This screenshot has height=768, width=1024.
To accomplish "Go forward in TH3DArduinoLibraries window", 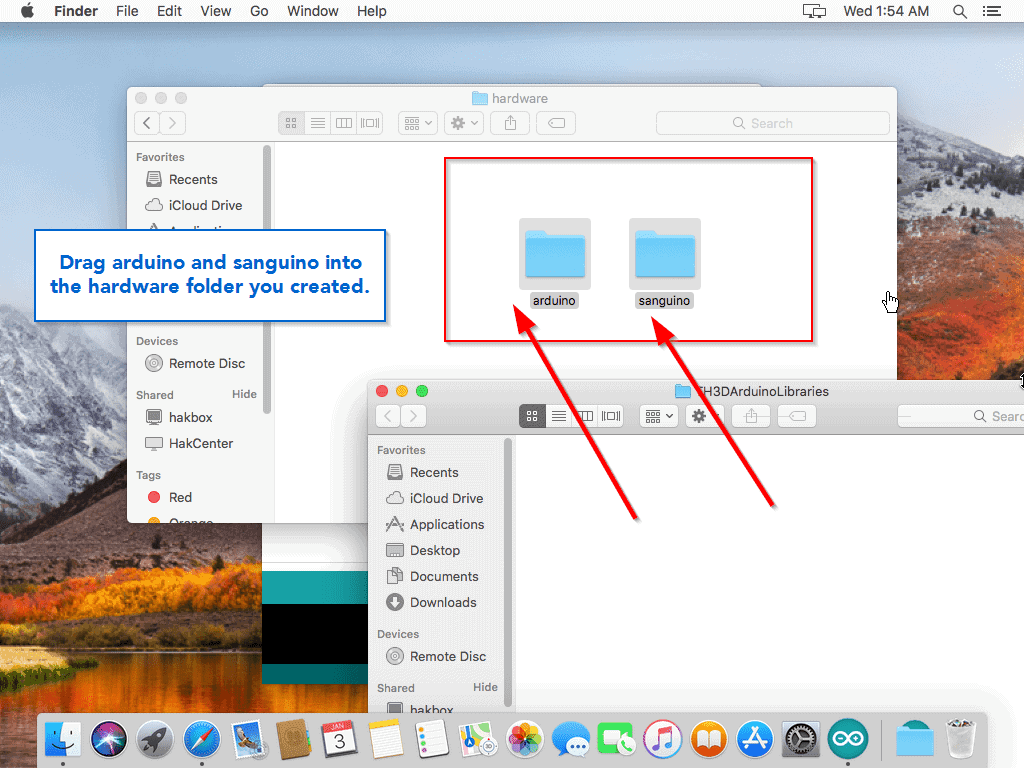I will point(413,416).
